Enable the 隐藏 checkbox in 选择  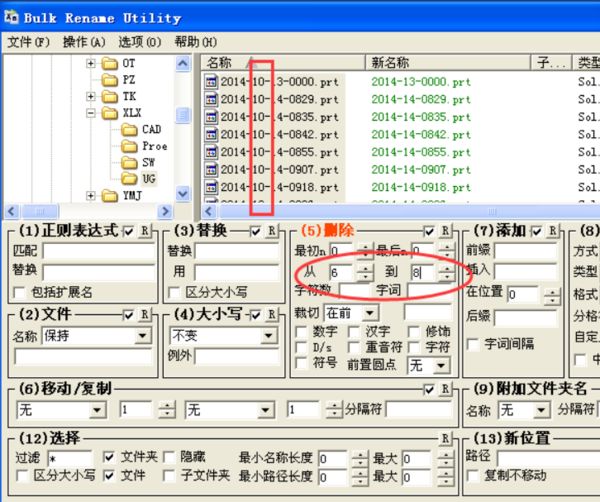(x=169, y=457)
